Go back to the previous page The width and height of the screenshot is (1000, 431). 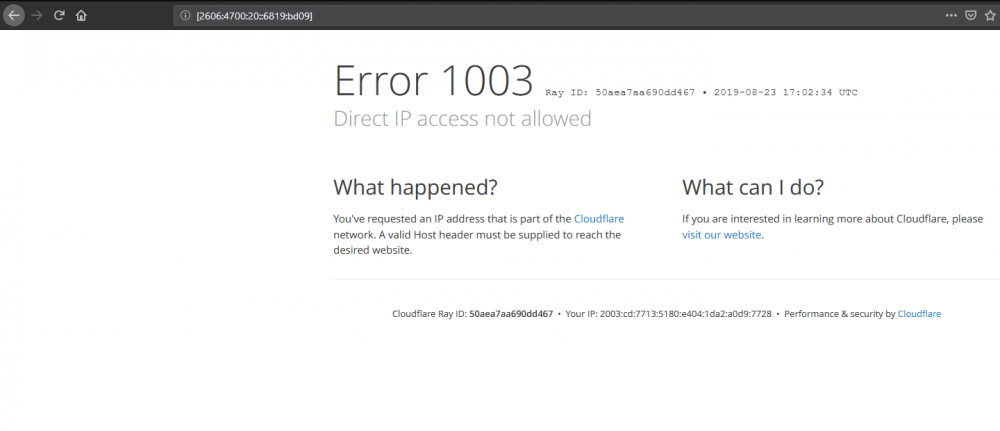[x=14, y=16]
